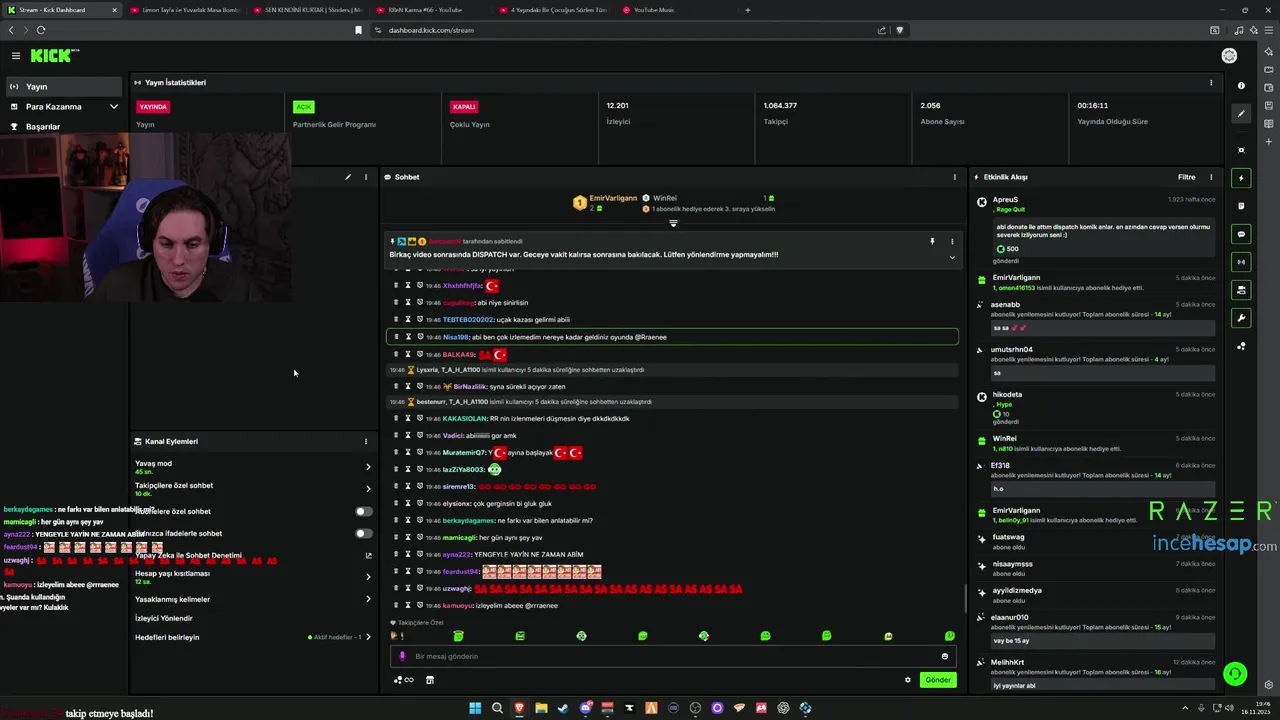Image resolution: width=1280 pixels, height=720 pixels.
Task: Open the Filtre activity feed filter
Action: (1186, 177)
